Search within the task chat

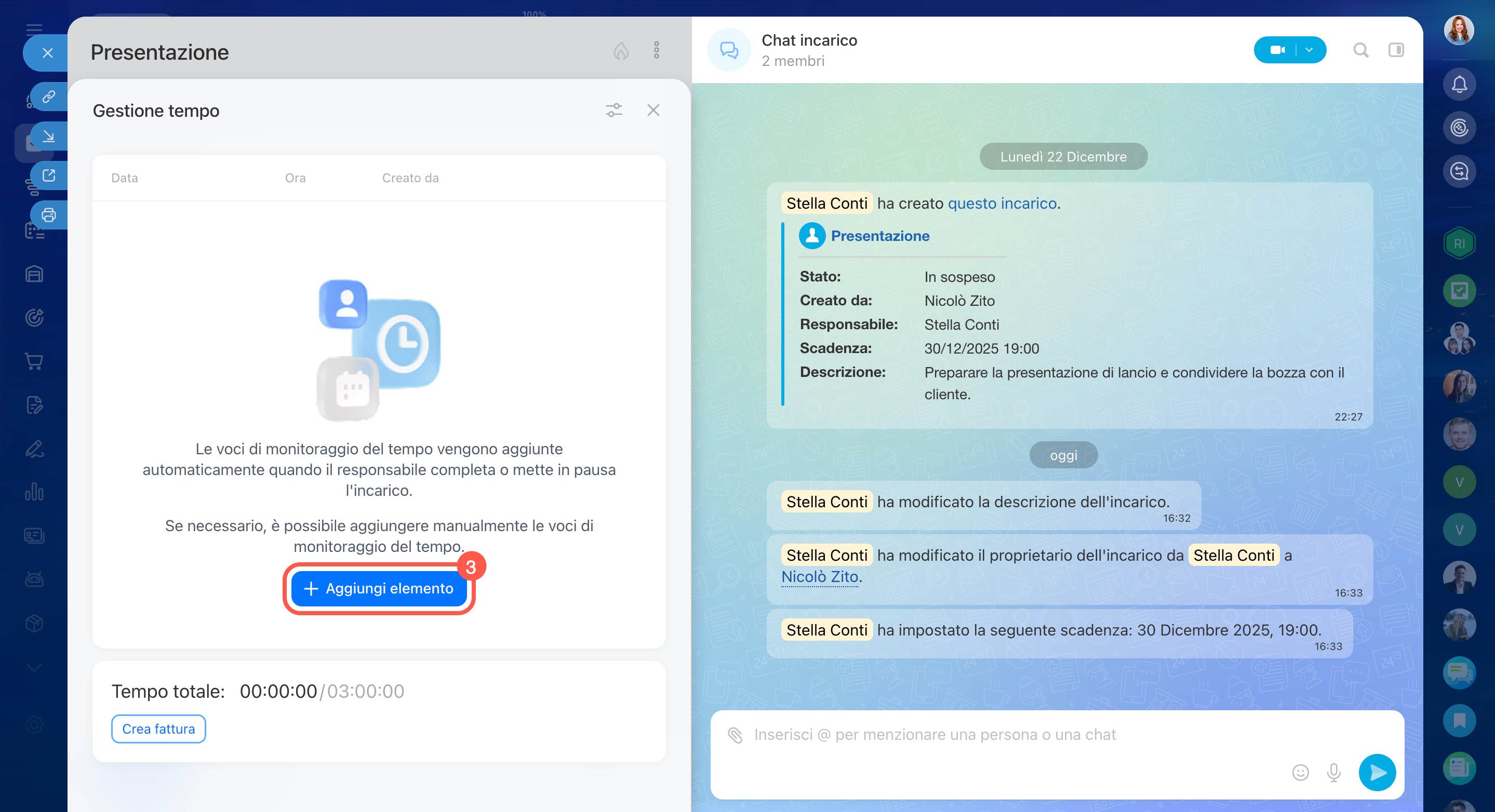click(1360, 50)
